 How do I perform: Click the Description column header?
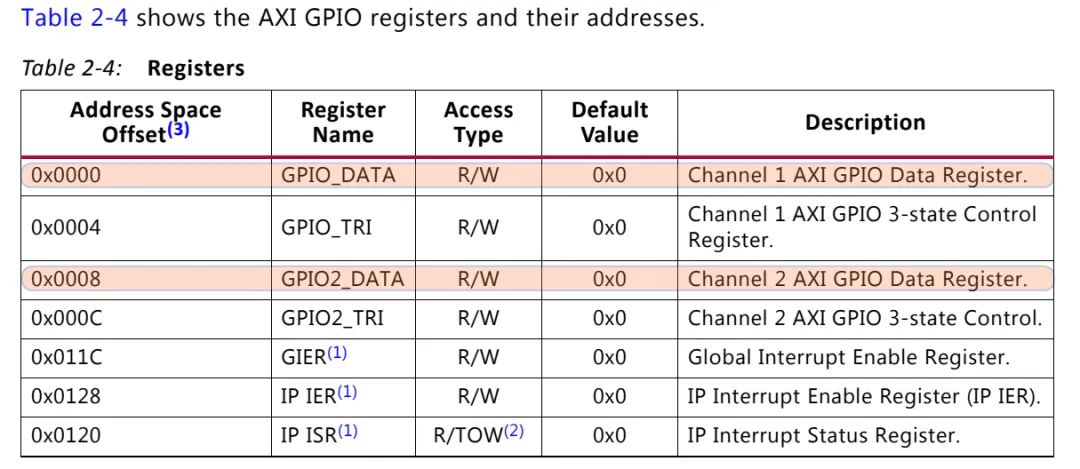pyautogui.click(x=865, y=123)
